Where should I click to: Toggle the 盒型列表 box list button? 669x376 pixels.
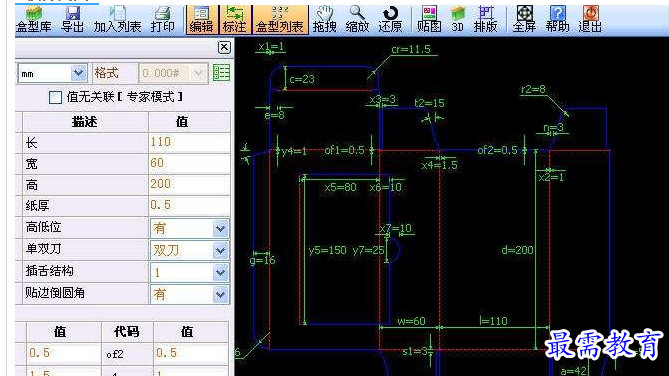click(x=280, y=20)
